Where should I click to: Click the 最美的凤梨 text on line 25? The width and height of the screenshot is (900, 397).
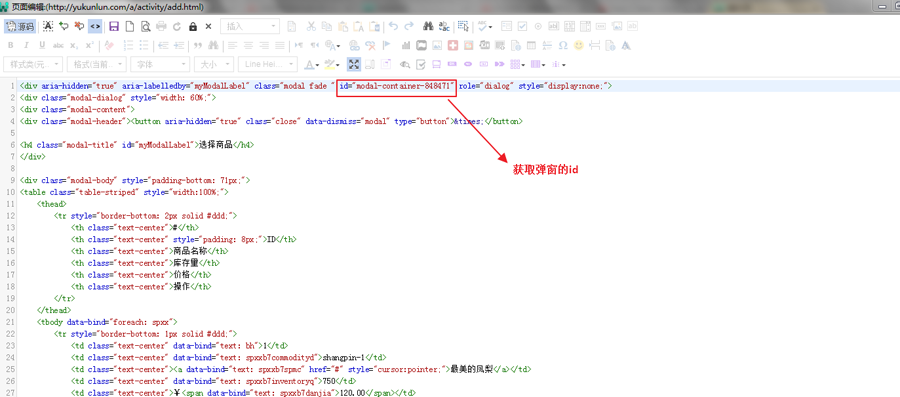pos(471,369)
